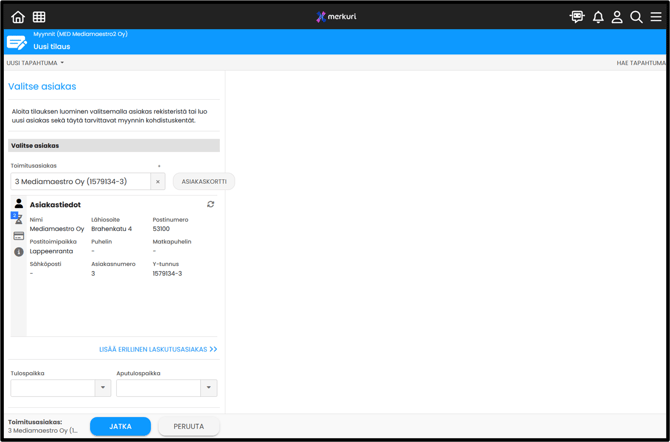
Task: Show the info icon in customer sidebar
Action: [18, 252]
